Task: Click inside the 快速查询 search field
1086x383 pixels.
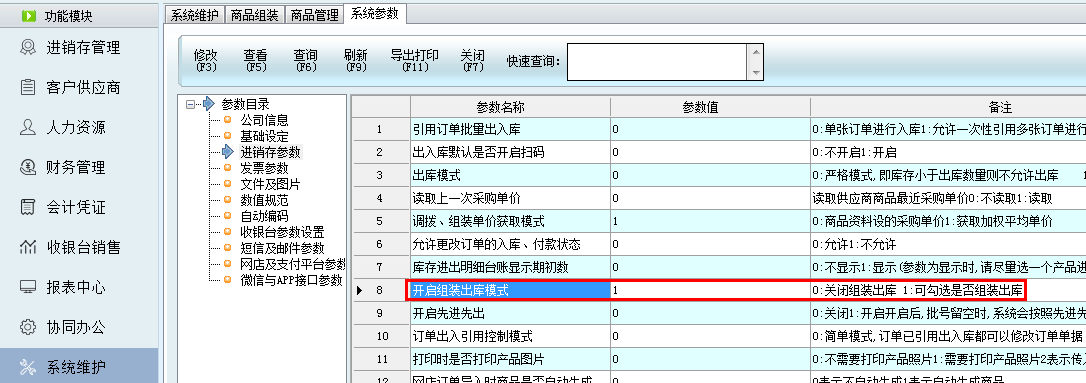Action: tap(657, 62)
